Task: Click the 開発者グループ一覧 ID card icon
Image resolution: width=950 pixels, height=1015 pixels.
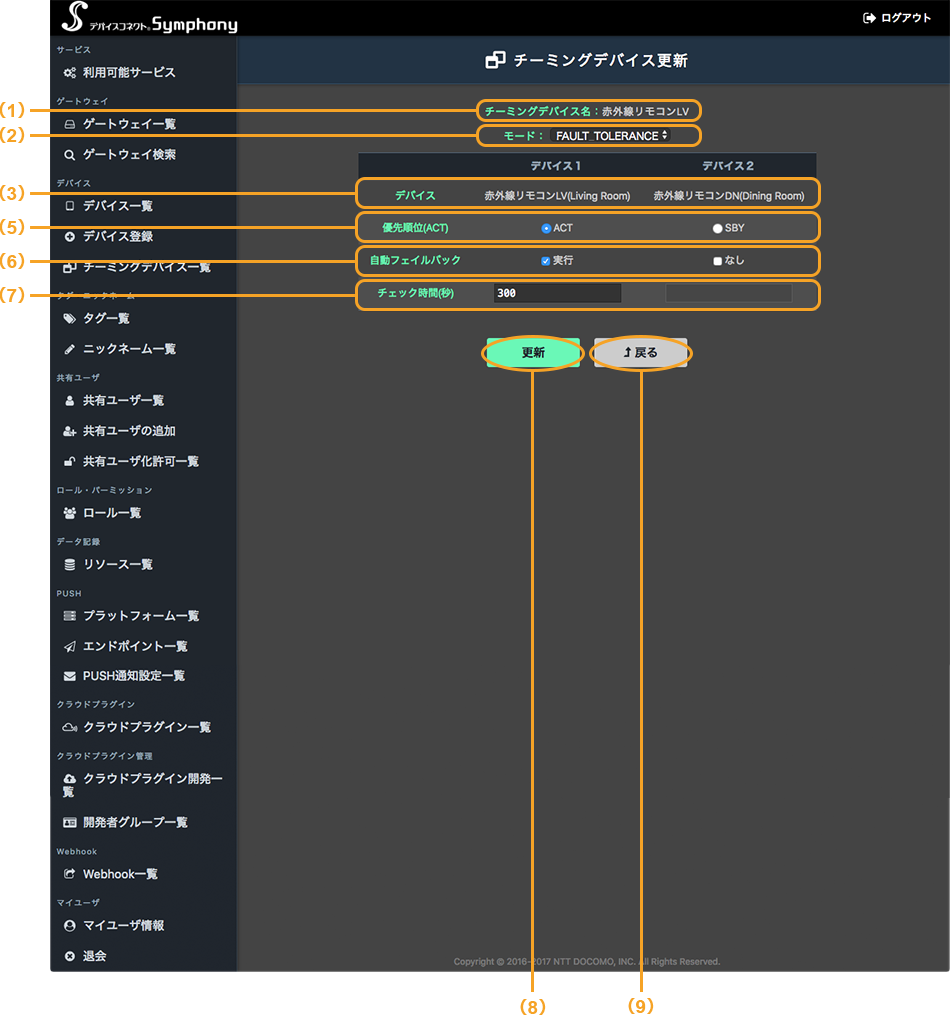Action: coord(70,823)
